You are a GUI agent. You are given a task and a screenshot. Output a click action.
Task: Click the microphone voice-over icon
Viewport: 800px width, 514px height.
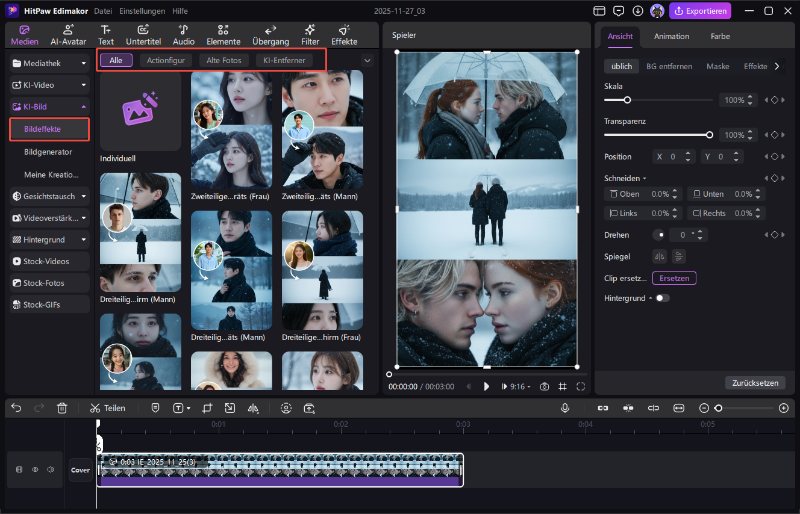[x=565, y=408]
